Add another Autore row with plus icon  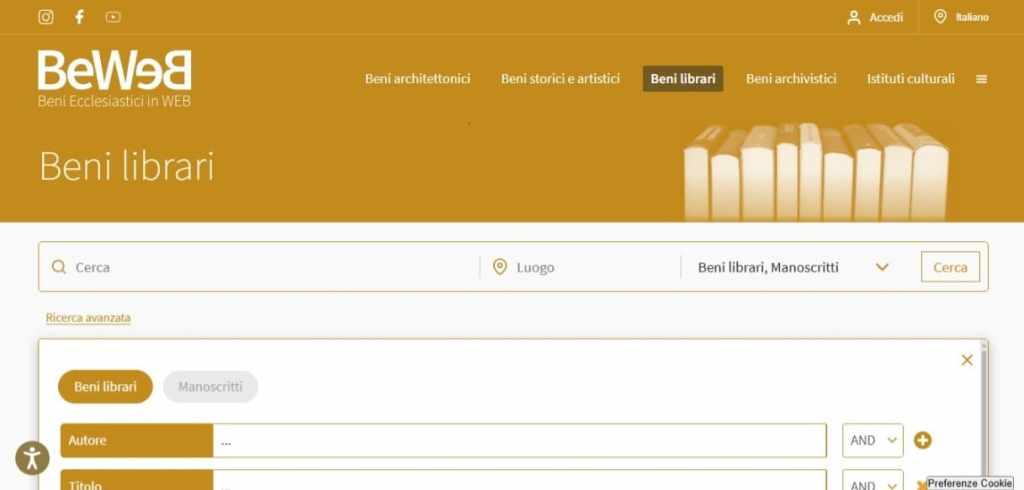tap(923, 440)
